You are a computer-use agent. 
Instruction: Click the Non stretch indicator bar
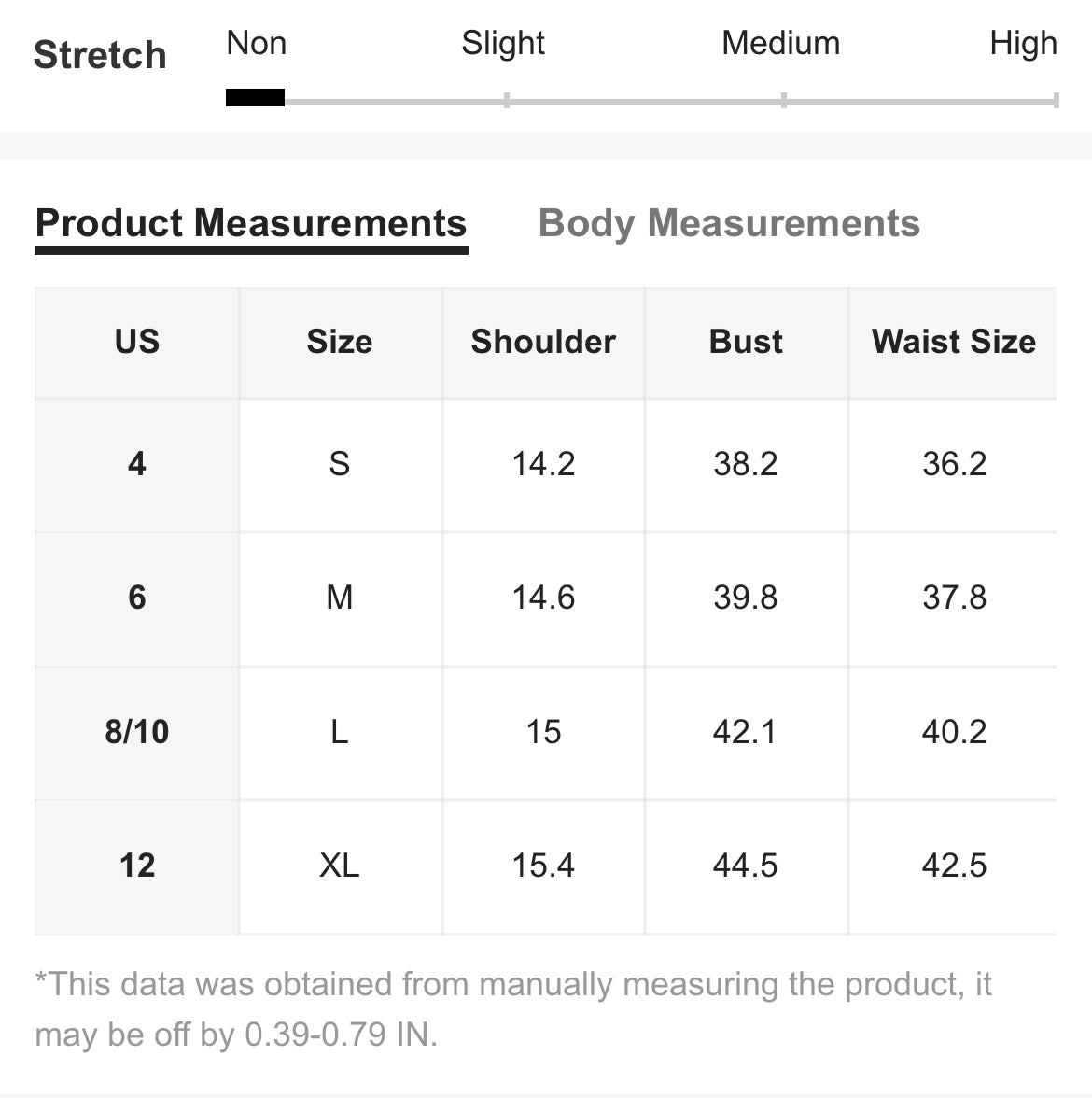click(255, 97)
